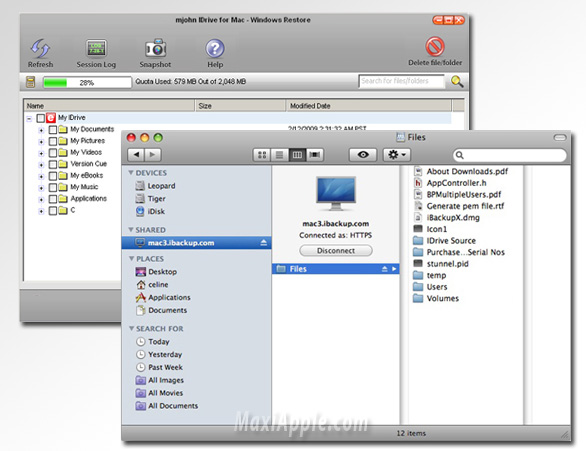This screenshot has width=586, height=451.
Task: Expand the My Pictures tree node
Action: point(41,142)
